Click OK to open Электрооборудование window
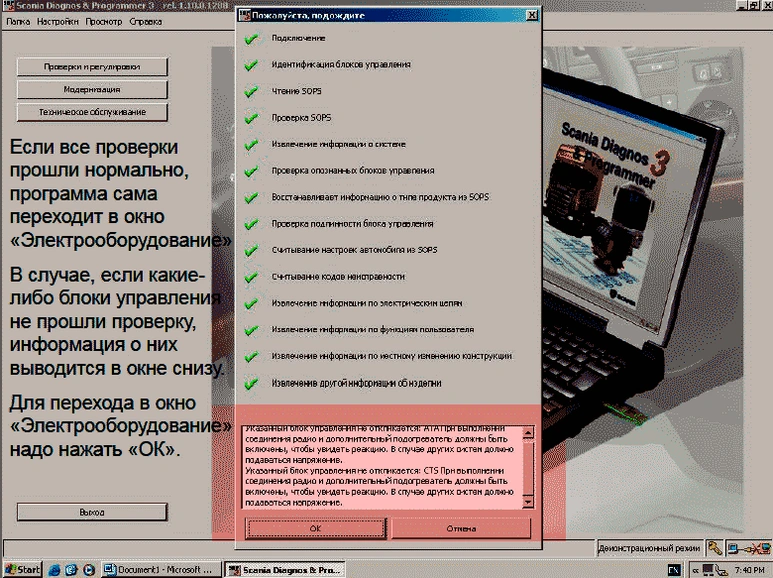The image size is (773, 578). pyautogui.click(x=314, y=528)
